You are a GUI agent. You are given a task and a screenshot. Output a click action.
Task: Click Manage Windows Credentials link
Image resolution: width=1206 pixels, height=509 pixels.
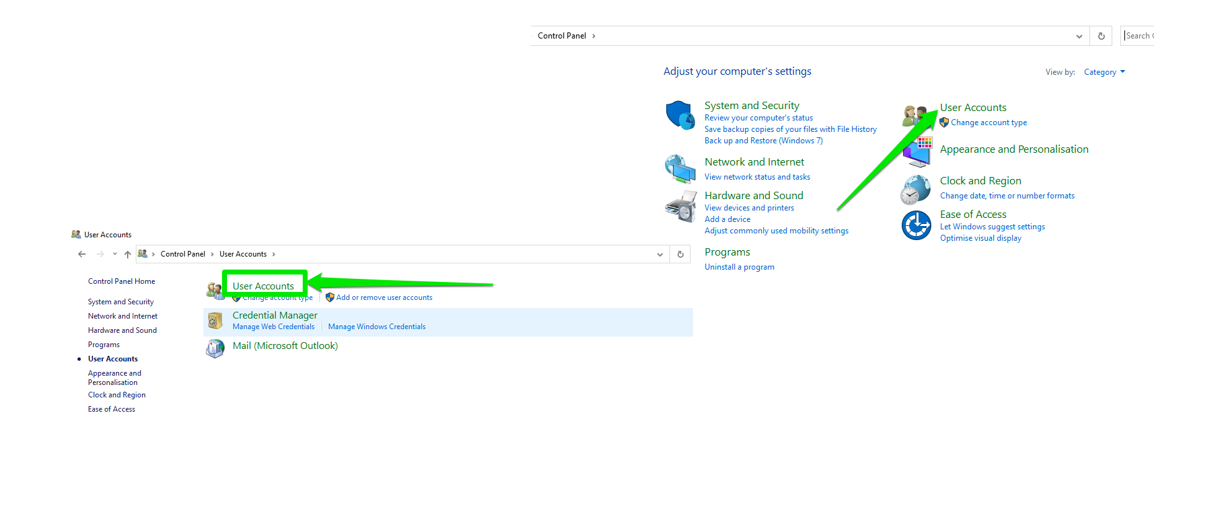pyautogui.click(x=377, y=327)
